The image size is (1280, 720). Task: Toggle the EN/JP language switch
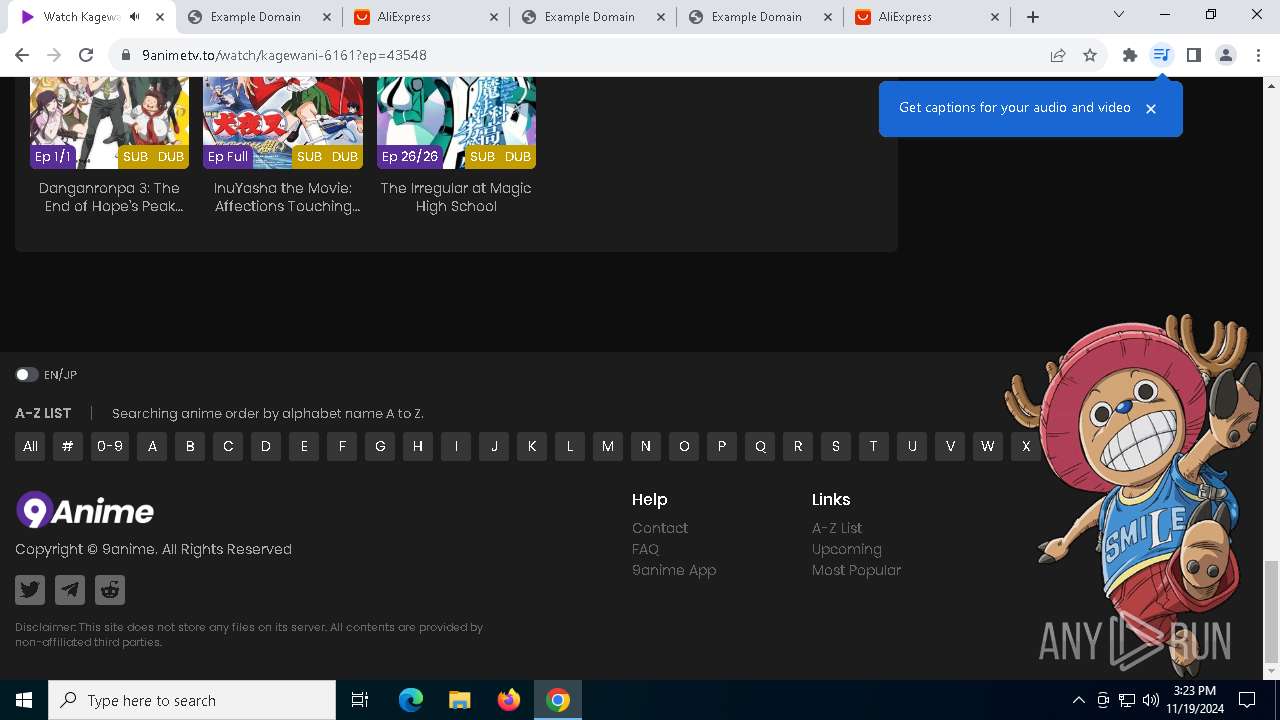point(27,374)
